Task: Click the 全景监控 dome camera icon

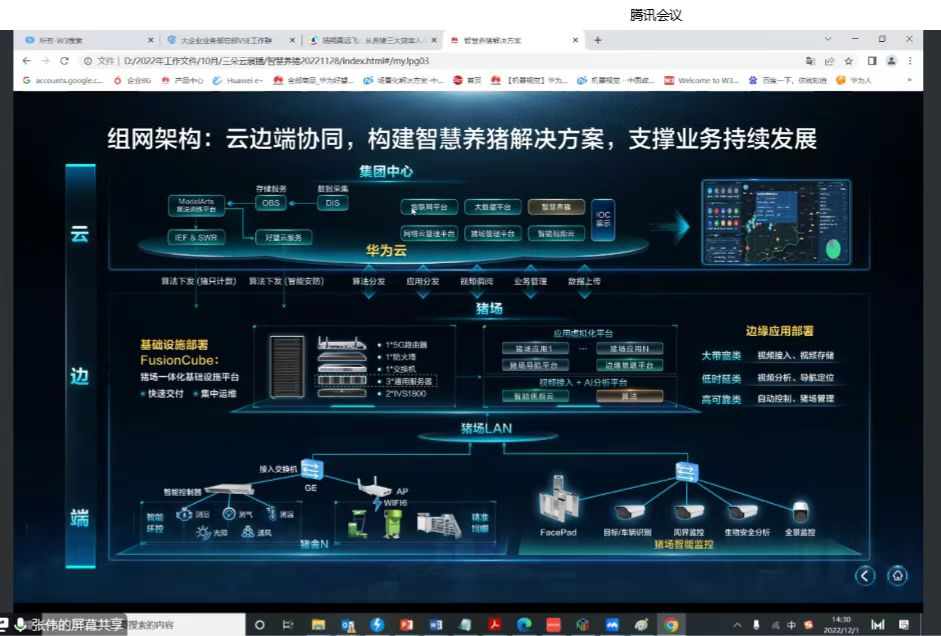Action: [800, 513]
